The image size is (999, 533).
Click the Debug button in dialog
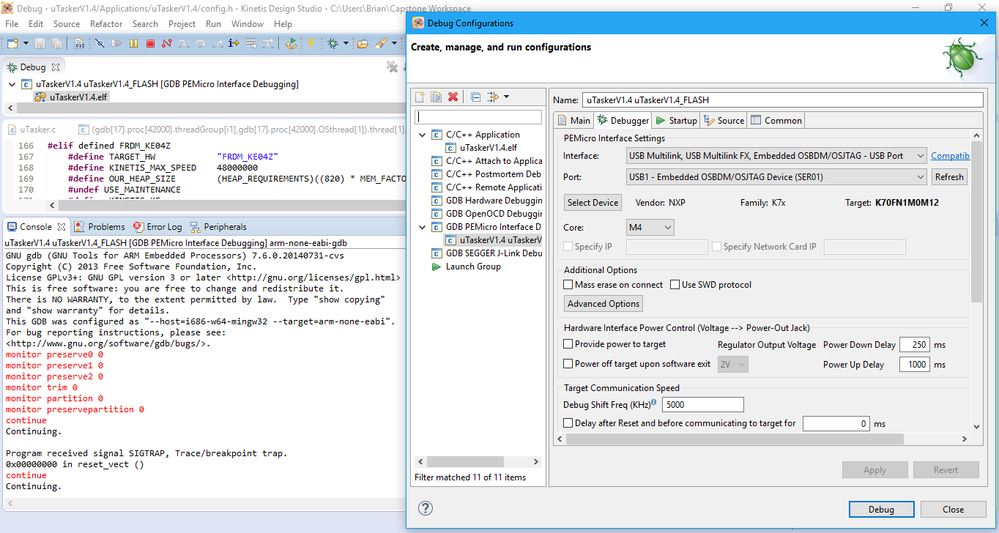point(881,509)
